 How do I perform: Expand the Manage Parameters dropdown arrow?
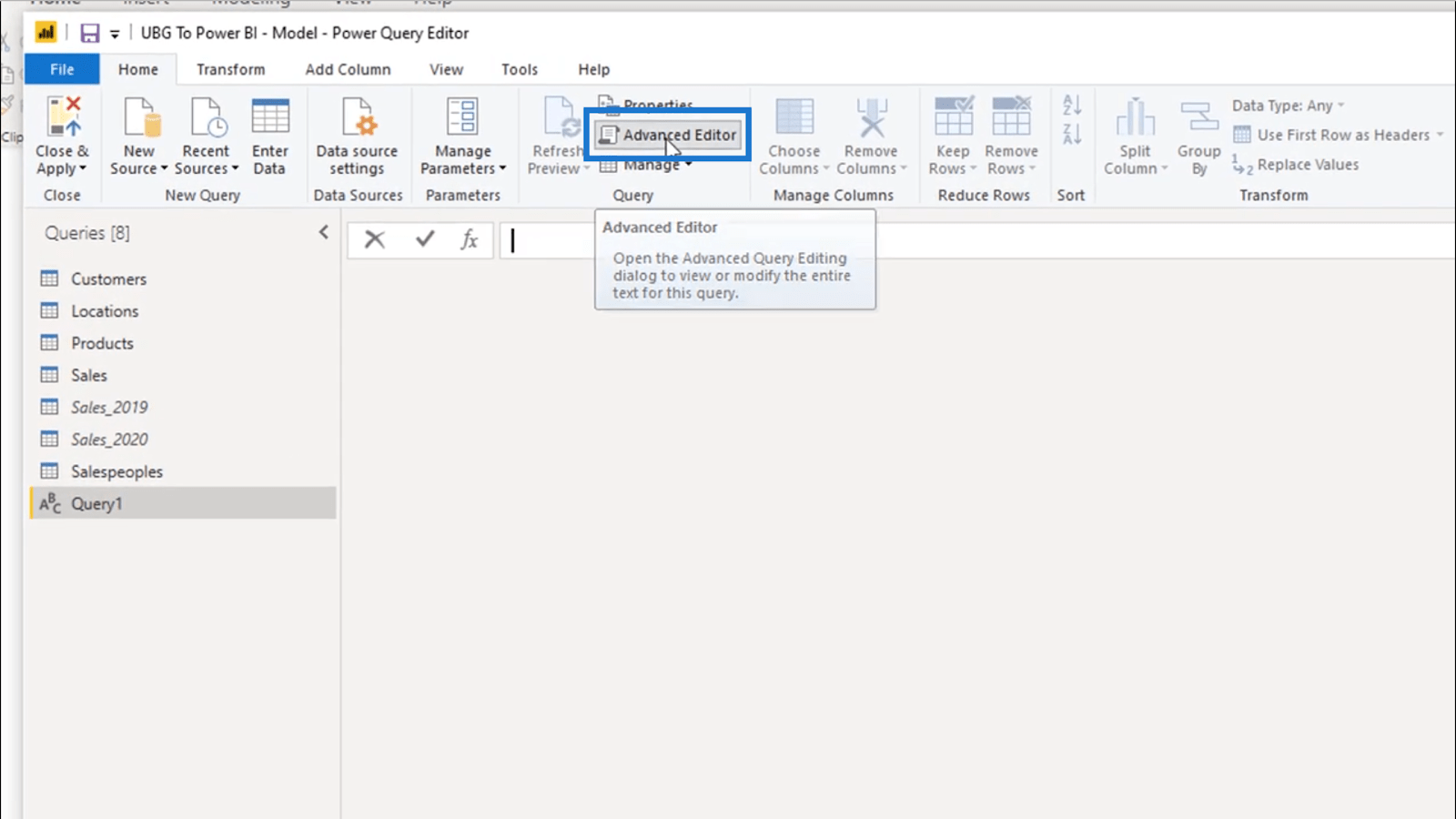502,168
